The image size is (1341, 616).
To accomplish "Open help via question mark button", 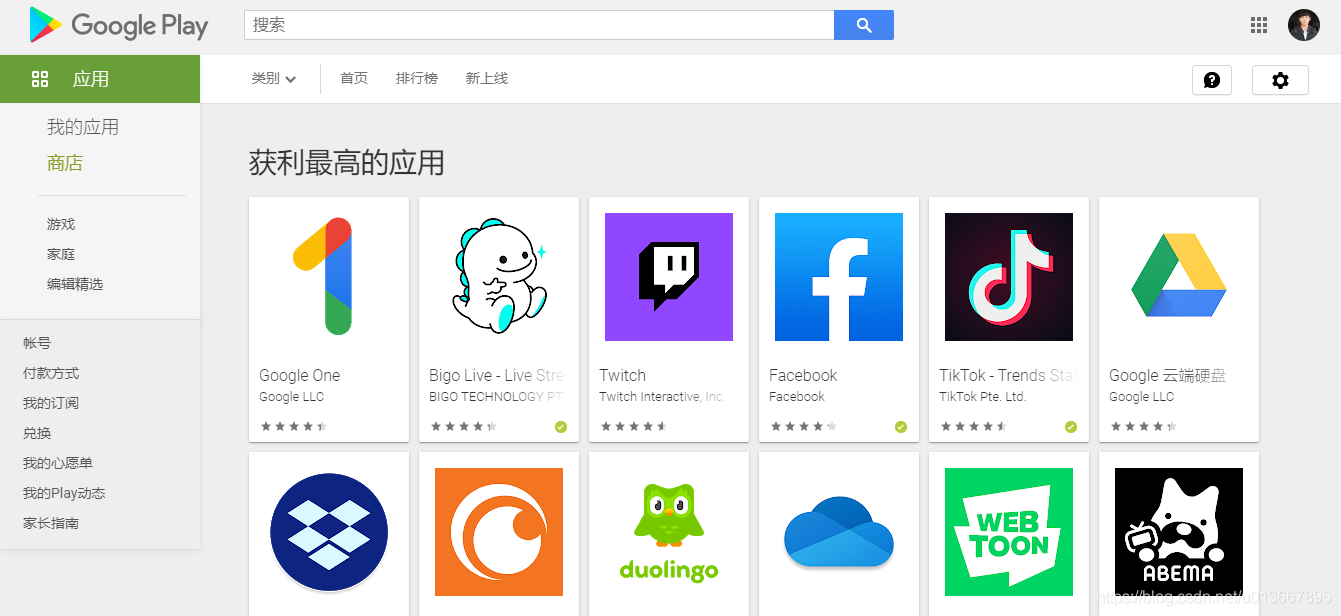I will coord(1212,80).
